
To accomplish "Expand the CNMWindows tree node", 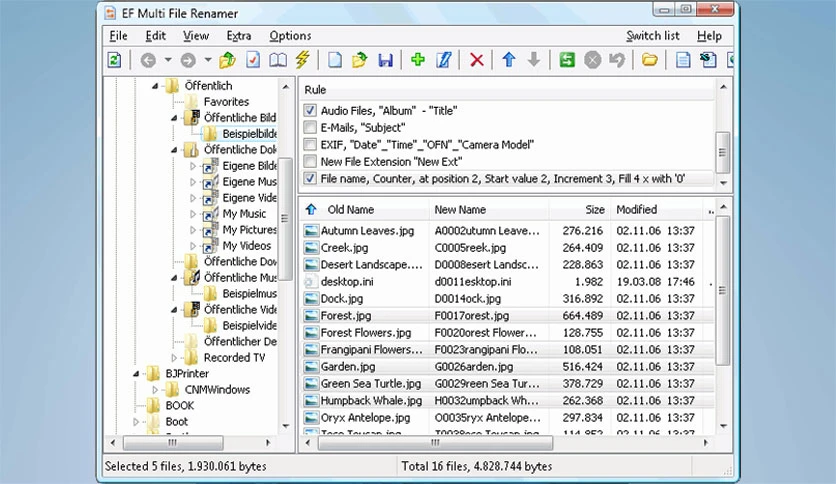I will point(155,390).
